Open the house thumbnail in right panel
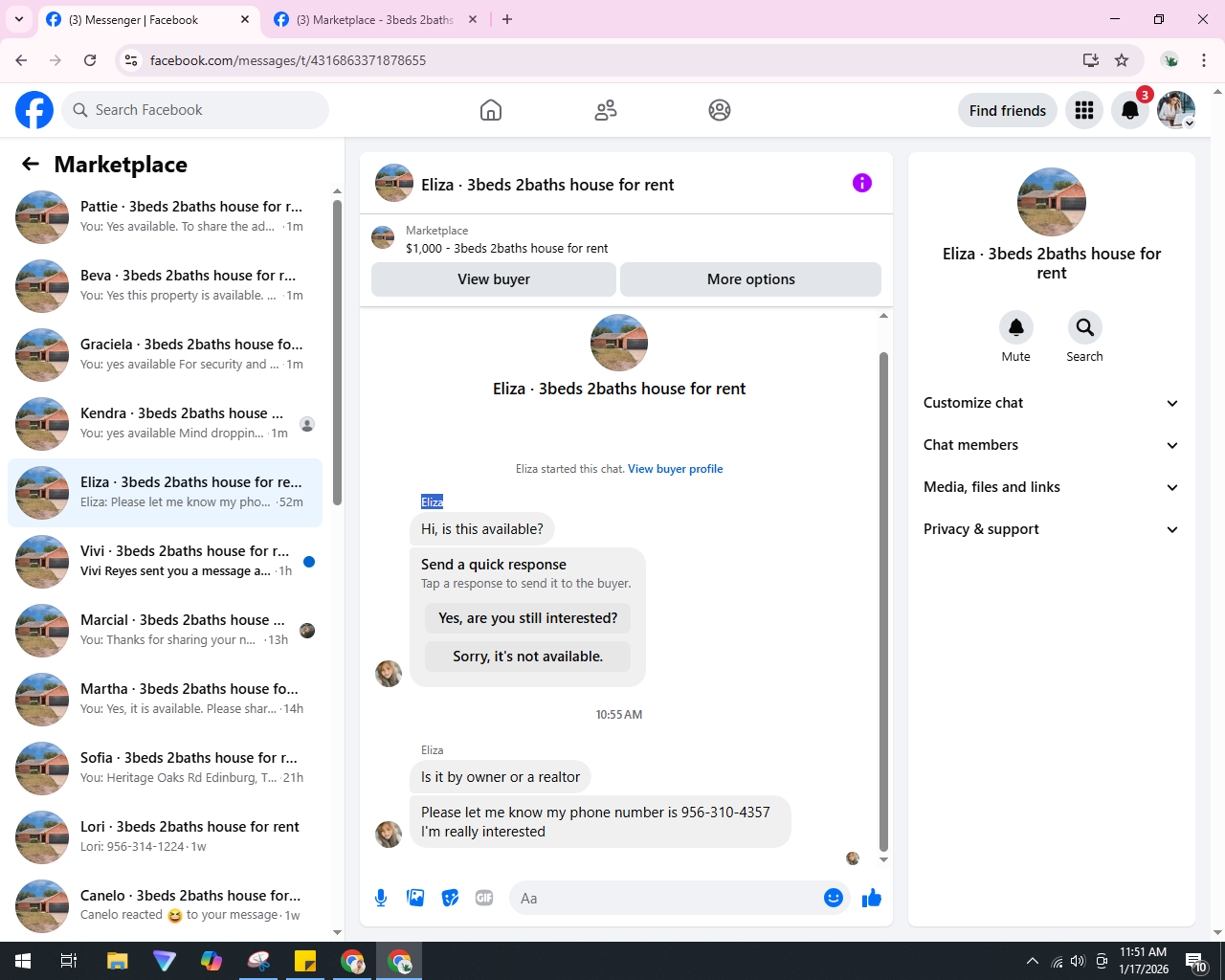 click(x=1051, y=202)
